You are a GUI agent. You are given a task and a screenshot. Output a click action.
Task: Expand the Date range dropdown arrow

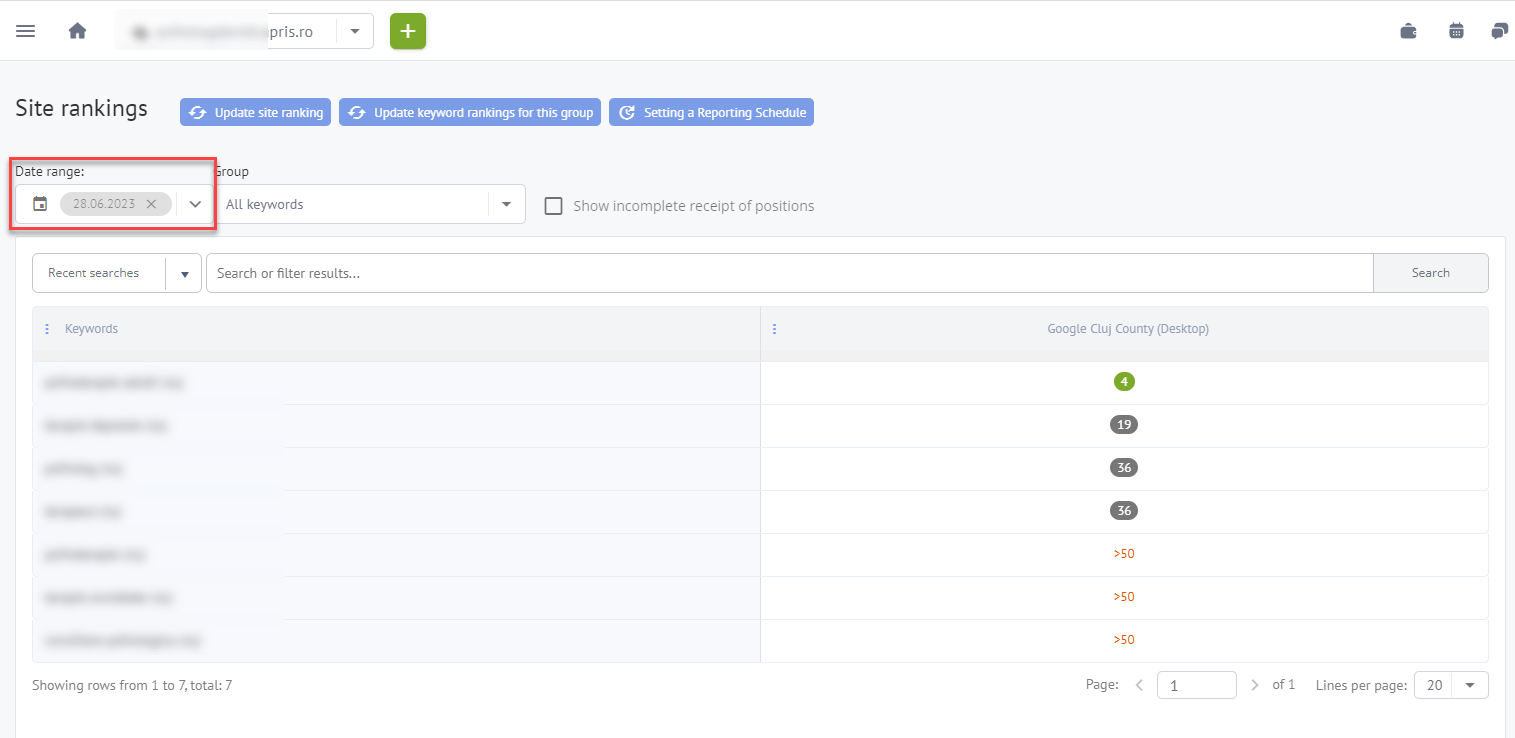[x=195, y=204]
